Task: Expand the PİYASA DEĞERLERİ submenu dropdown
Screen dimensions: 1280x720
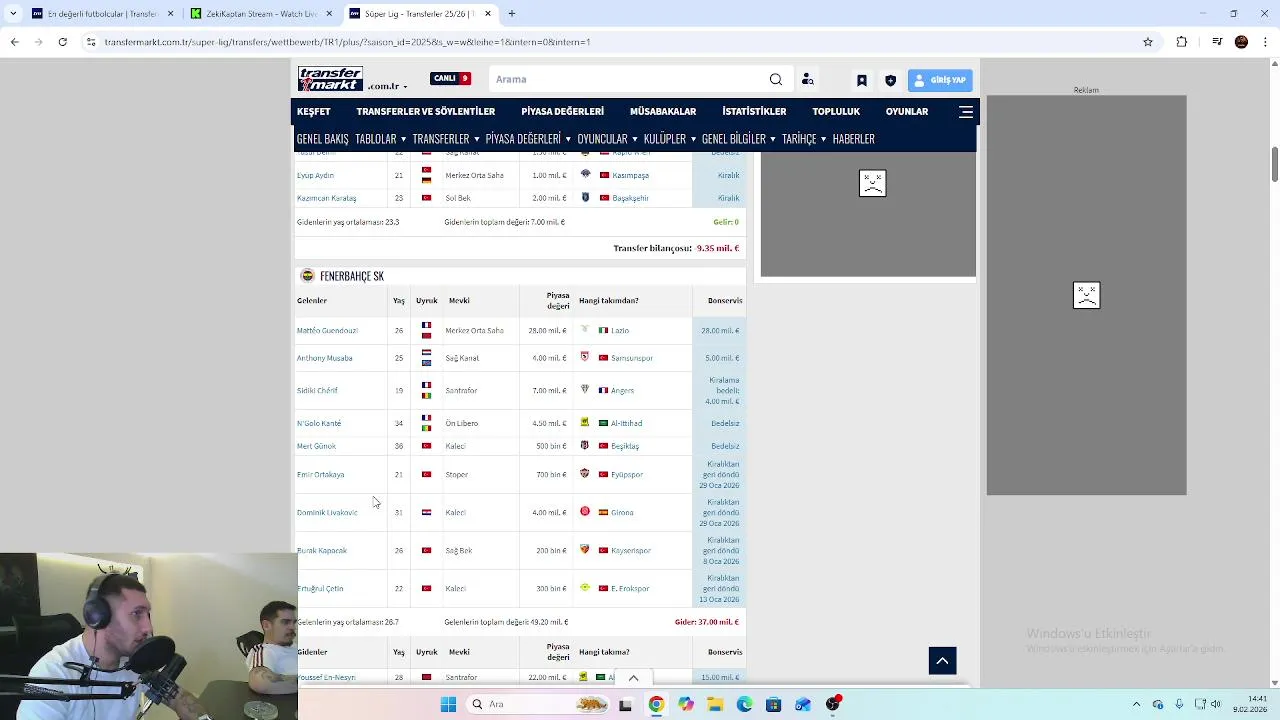Action: pyautogui.click(x=528, y=139)
